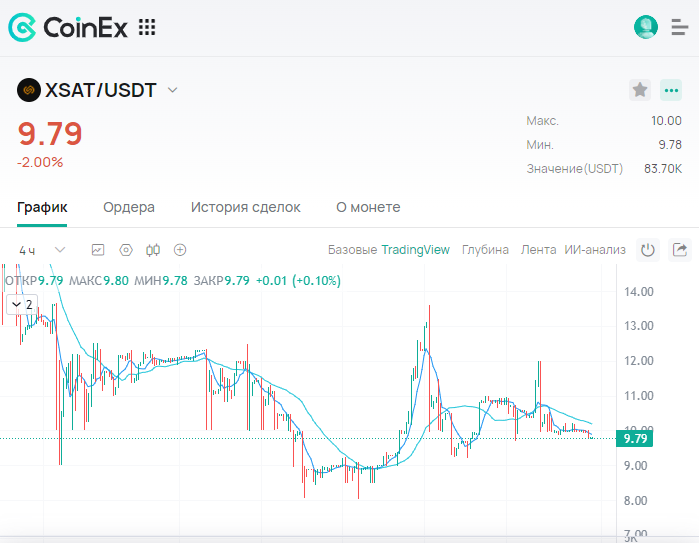Click the -2.00% change value
This screenshot has height=546, width=699.
click(x=40, y=162)
